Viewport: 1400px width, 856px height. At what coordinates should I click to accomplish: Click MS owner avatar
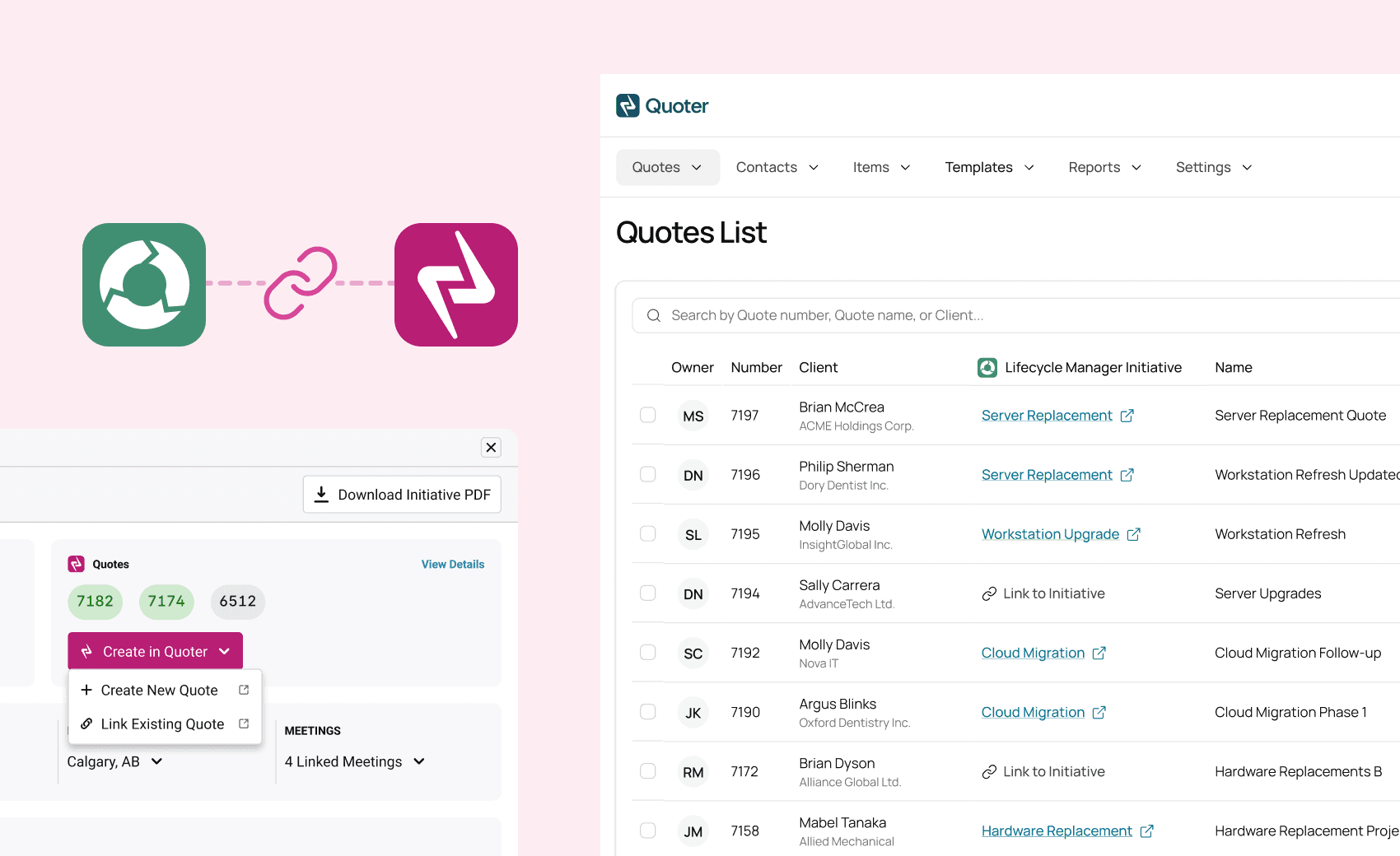[x=693, y=416]
